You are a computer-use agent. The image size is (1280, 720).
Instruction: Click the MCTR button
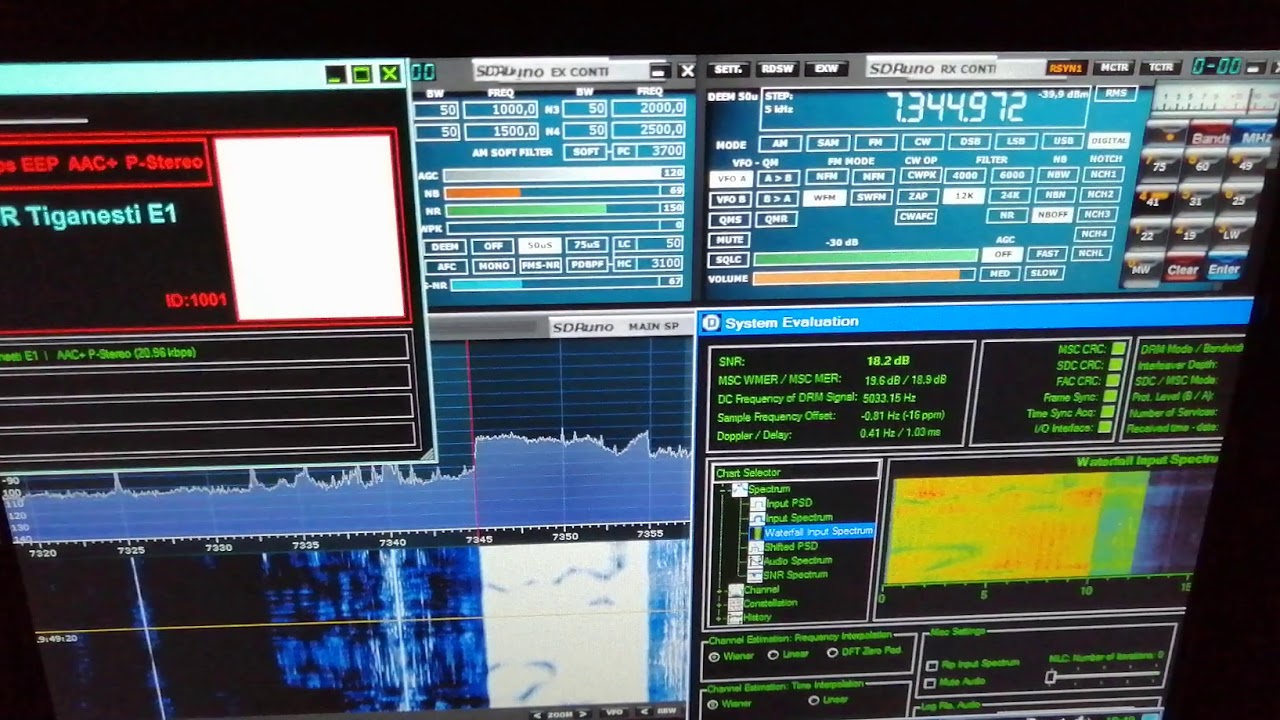pos(1114,68)
